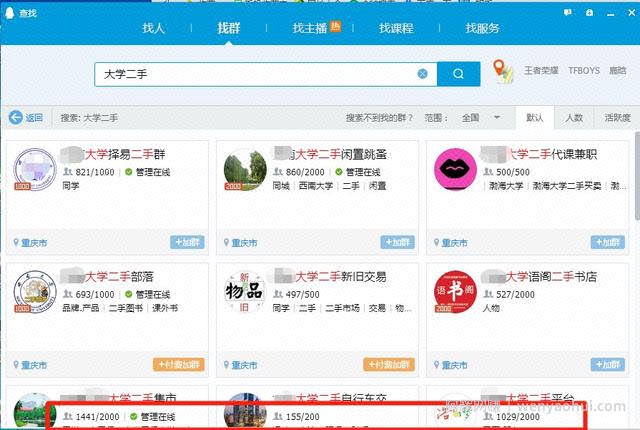The width and height of the screenshot is (640, 430).
Task: Open the 找主播 tab
Action: (310, 28)
